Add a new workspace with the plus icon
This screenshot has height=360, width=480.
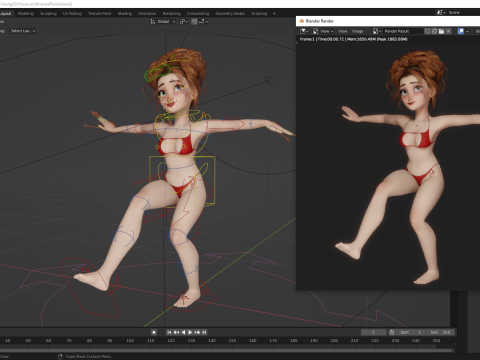(x=274, y=13)
